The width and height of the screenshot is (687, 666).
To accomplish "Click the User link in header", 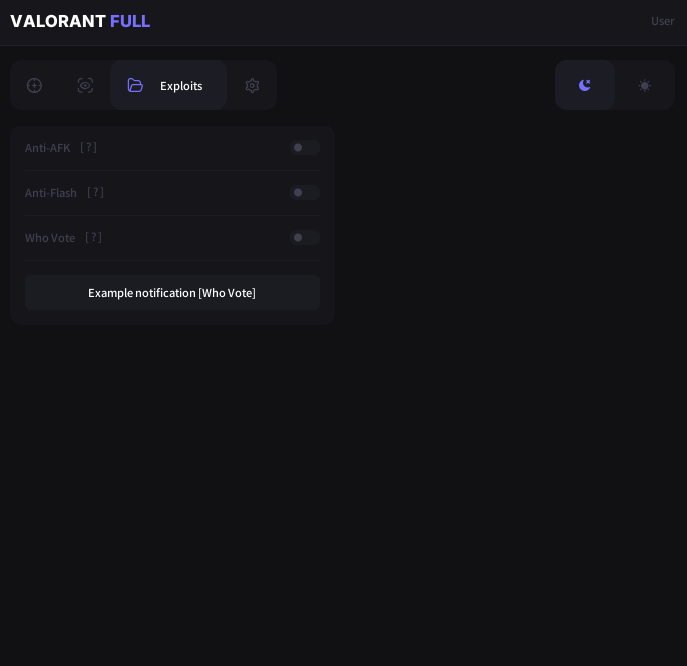I will [x=662, y=21].
